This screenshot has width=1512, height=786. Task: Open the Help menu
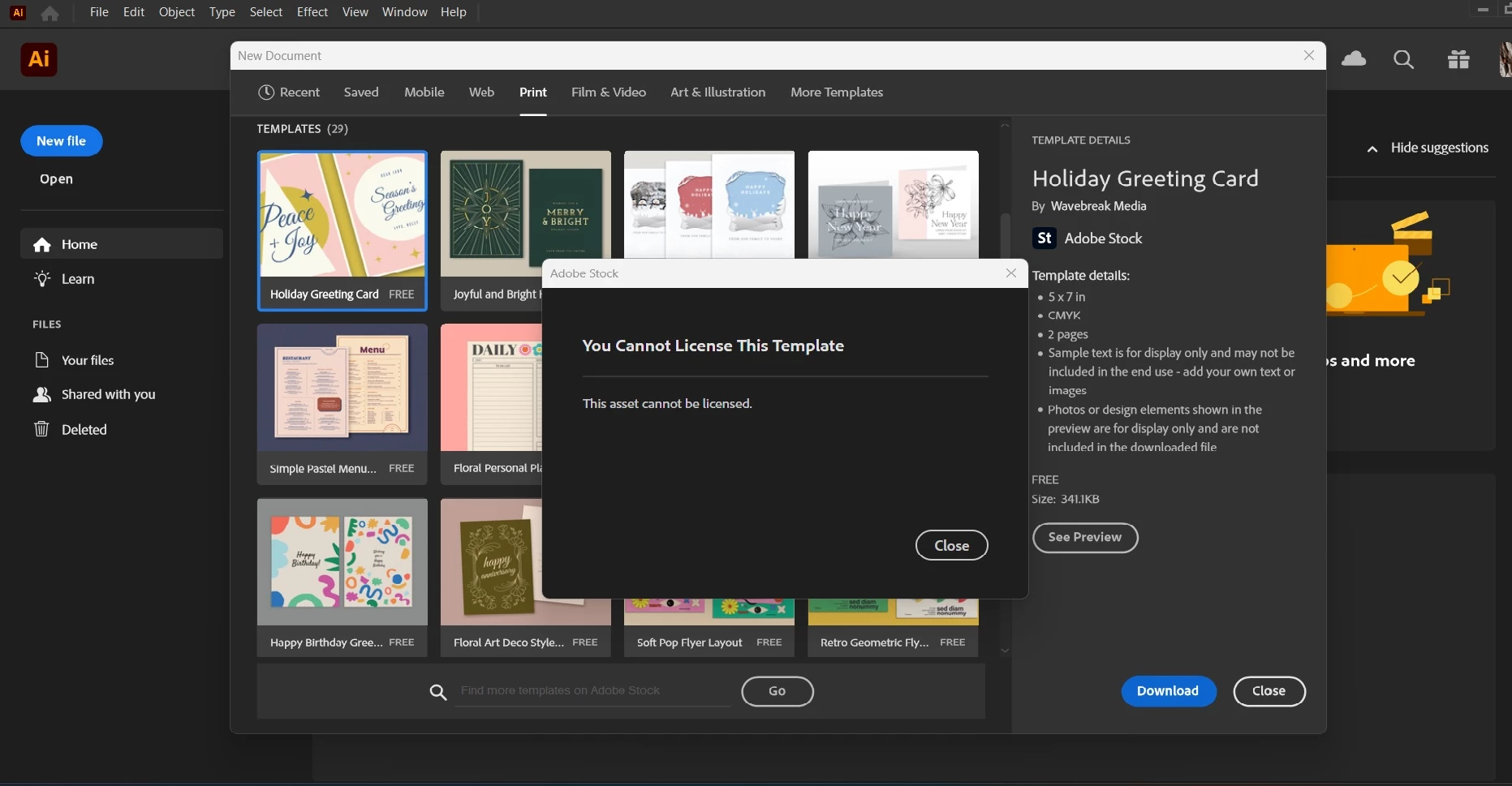[x=454, y=12]
